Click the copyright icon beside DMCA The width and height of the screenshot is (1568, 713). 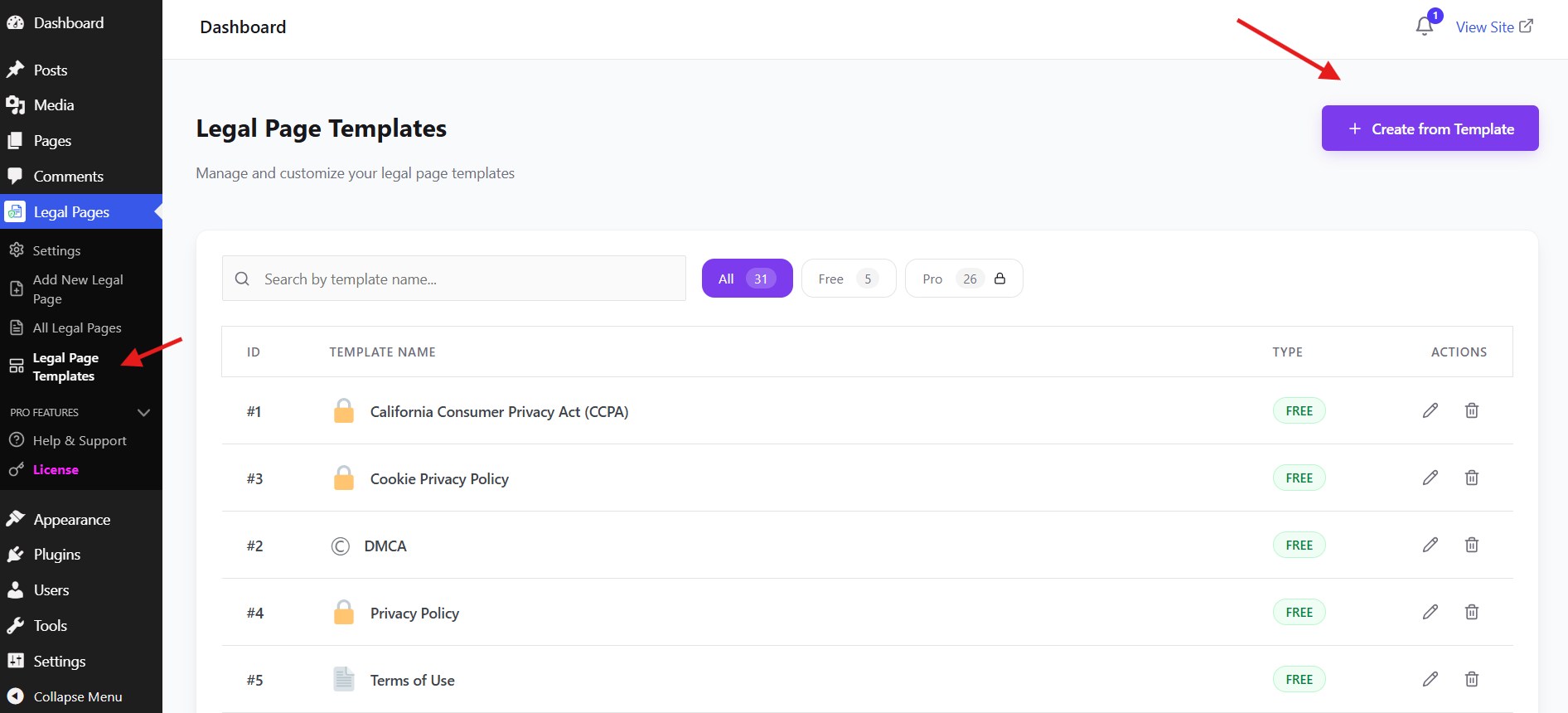point(340,546)
